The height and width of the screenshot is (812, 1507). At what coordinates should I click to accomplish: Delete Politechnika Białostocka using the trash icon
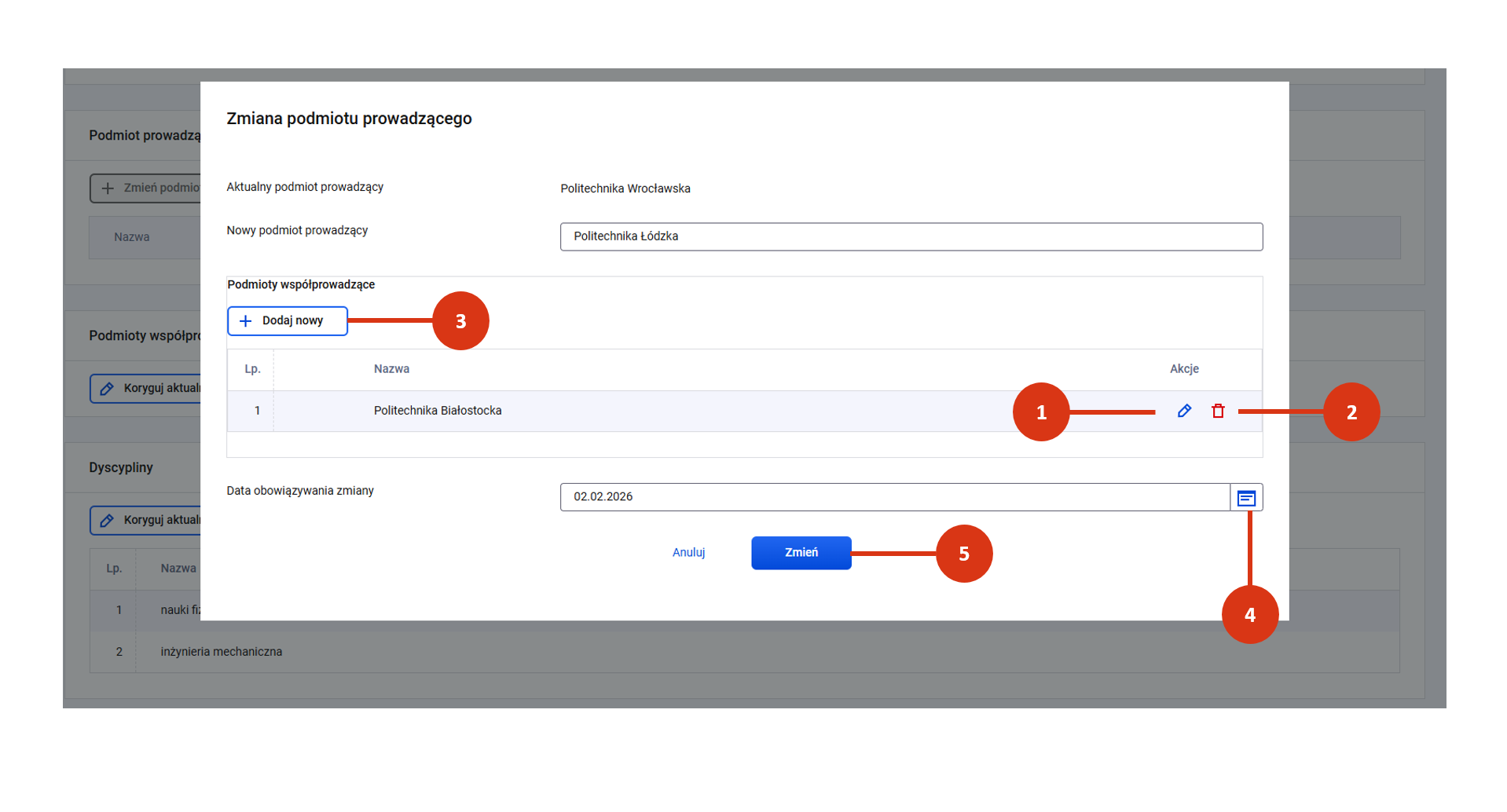tap(1217, 411)
